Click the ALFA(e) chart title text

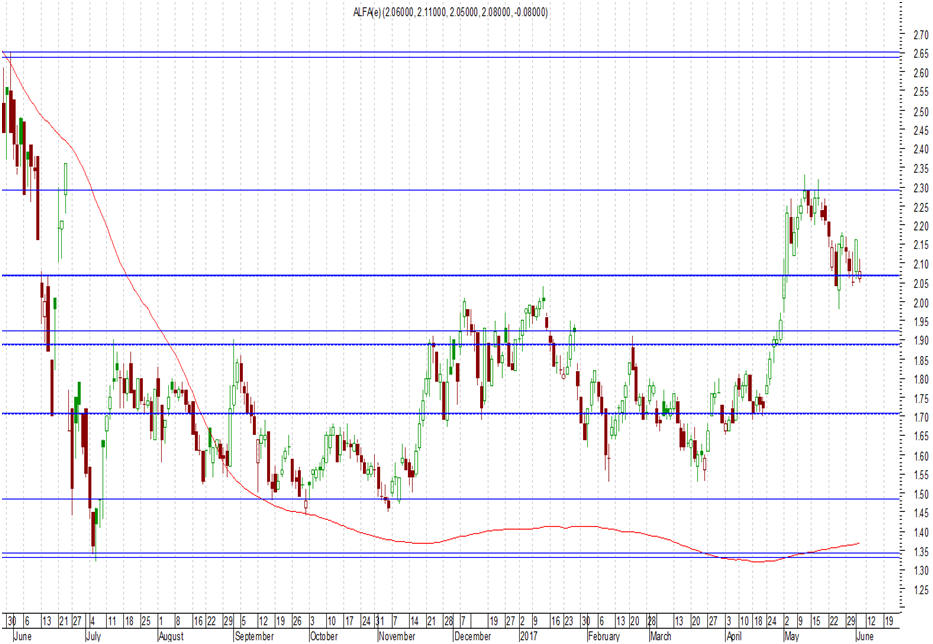coord(450,12)
